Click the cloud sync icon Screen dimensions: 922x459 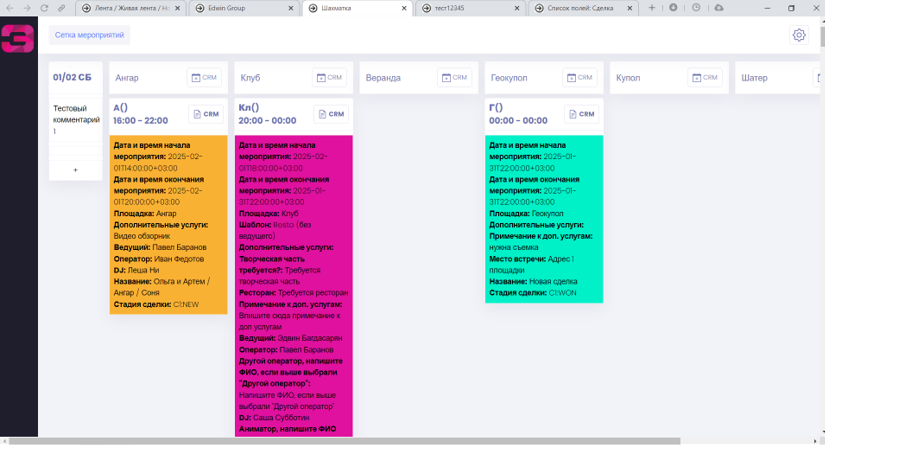(719, 8)
